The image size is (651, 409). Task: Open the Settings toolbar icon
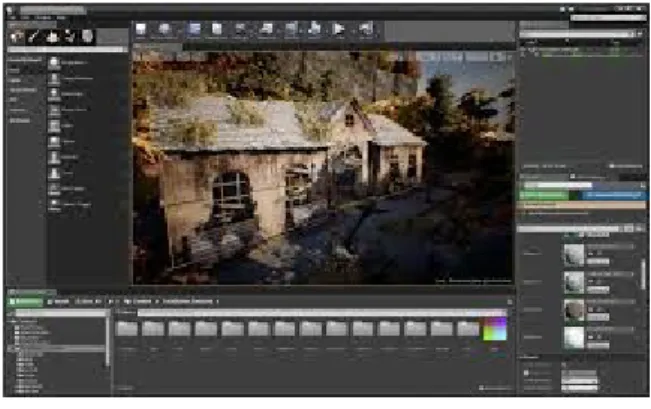(x=241, y=30)
